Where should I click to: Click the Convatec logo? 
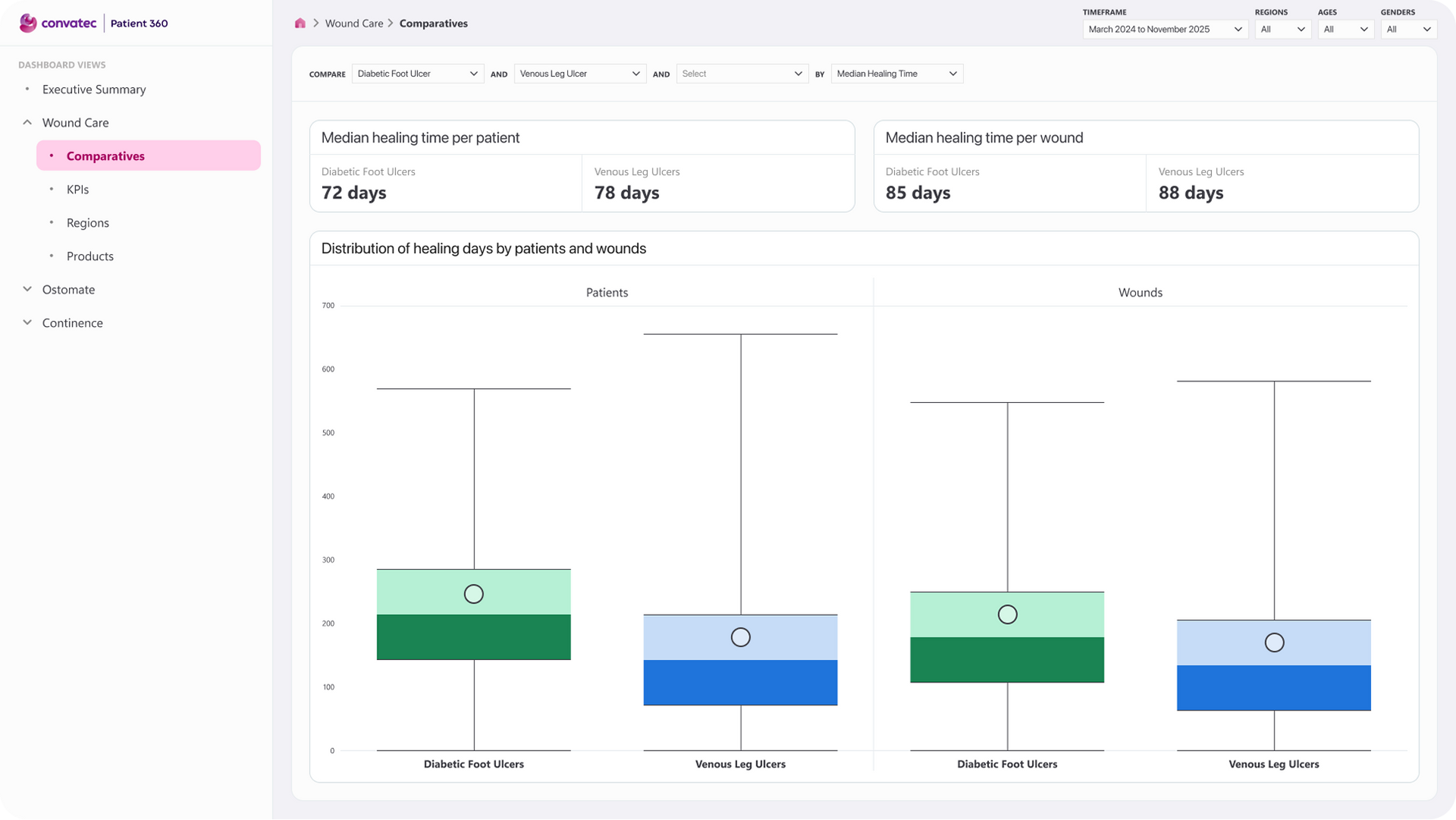tap(58, 23)
